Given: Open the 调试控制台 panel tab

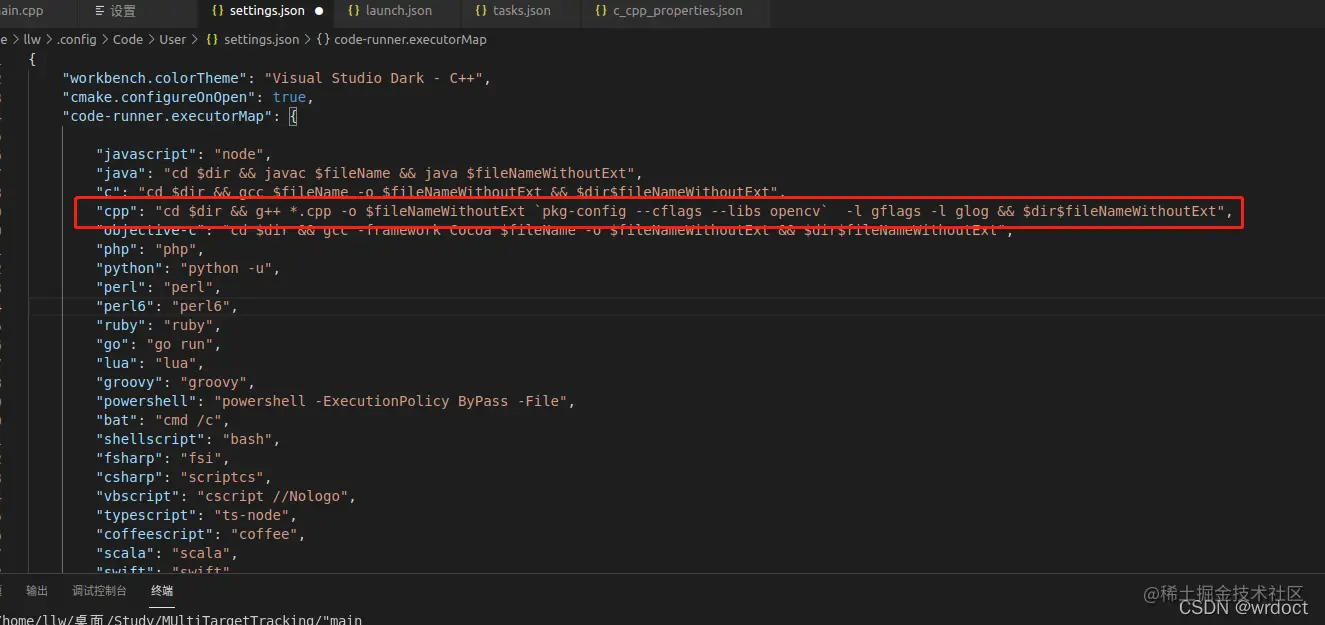Looking at the screenshot, I should point(99,591).
